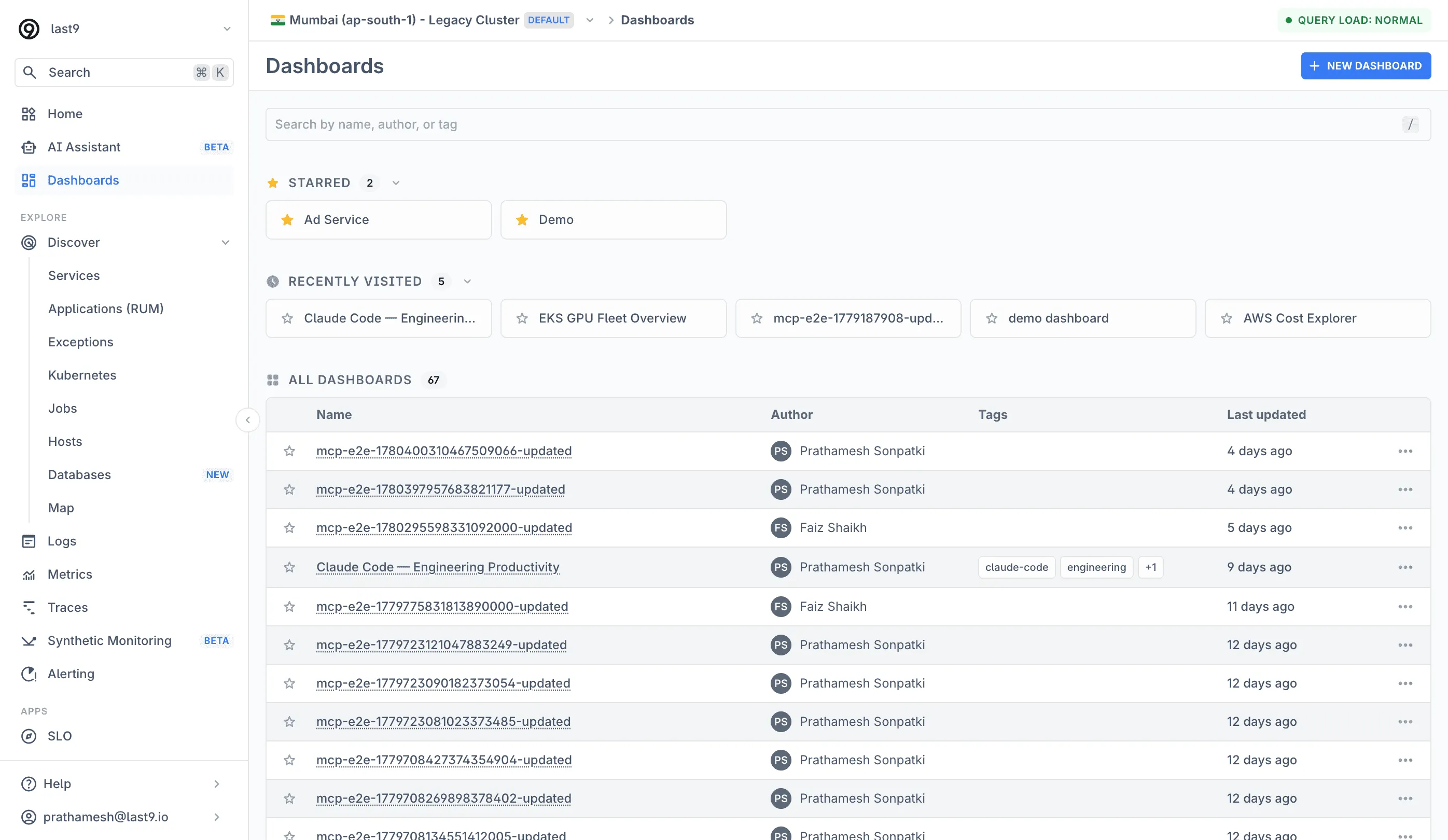
Task: Collapse the Recently Visited section
Action: click(467, 282)
